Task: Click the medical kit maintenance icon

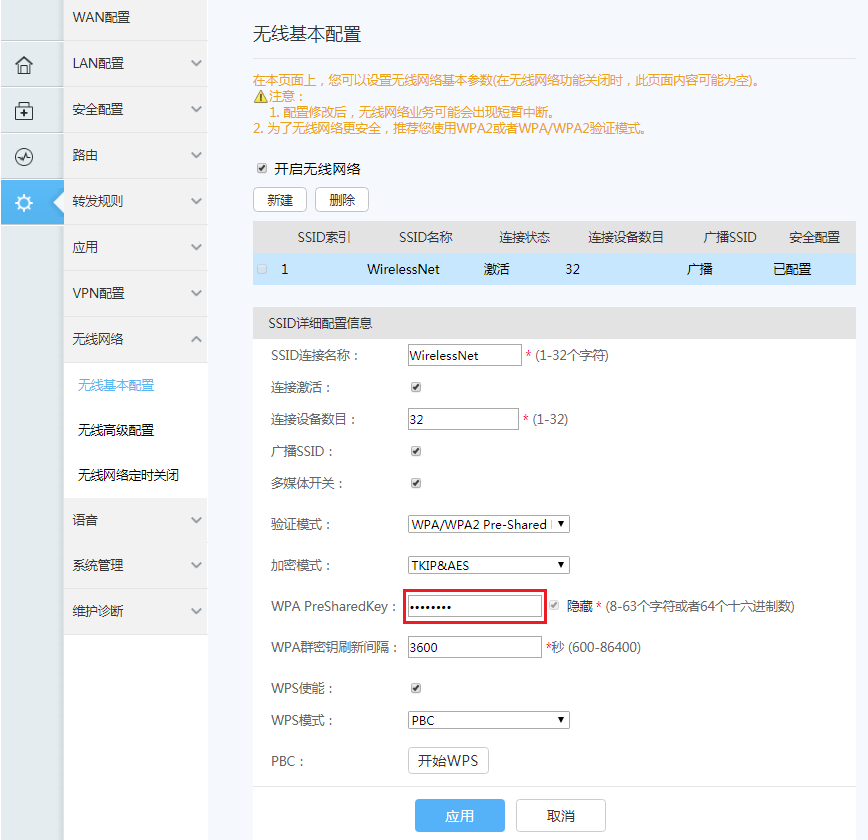Action: pyautogui.click(x=24, y=111)
